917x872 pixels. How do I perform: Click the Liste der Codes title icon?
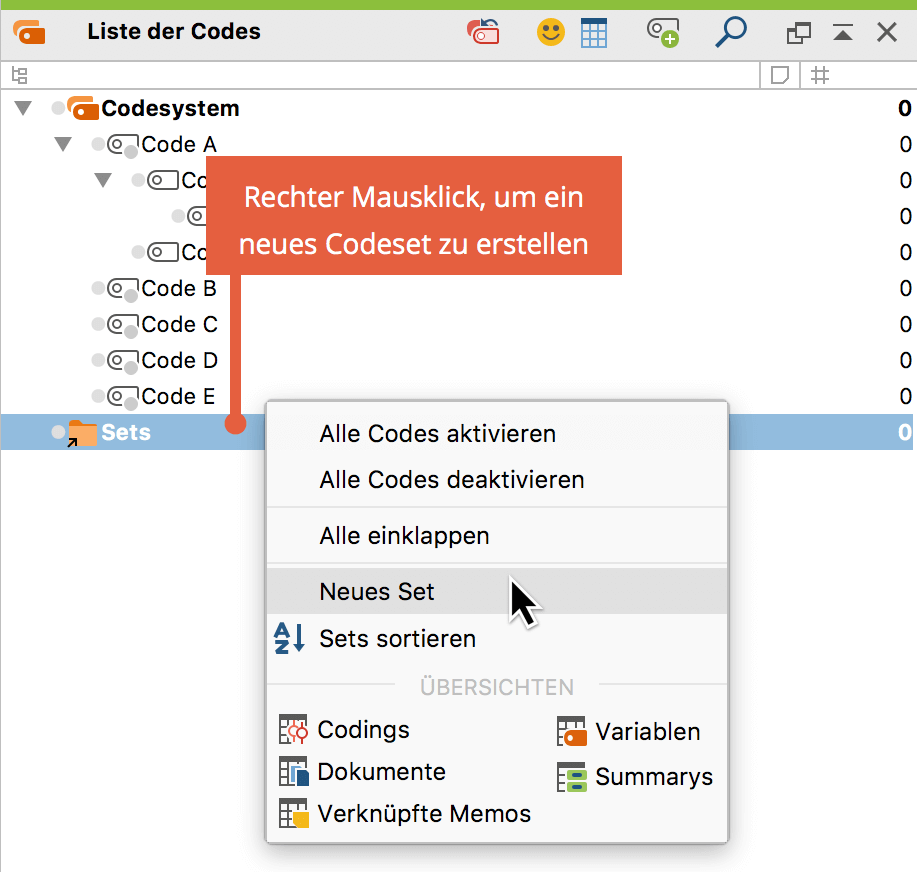pyautogui.click(x=29, y=32)
